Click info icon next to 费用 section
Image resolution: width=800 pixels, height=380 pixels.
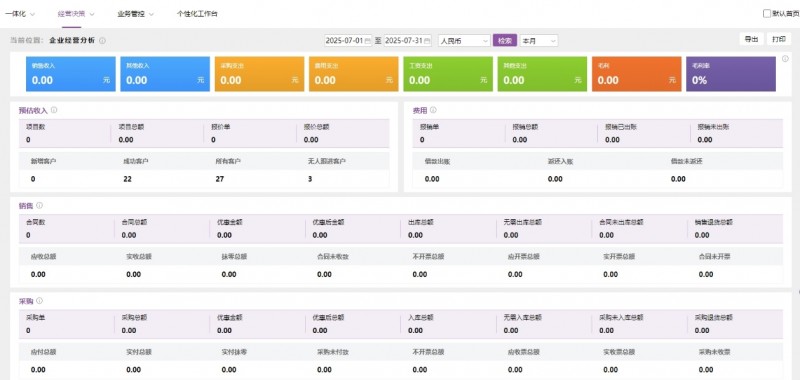pos(433,110)
